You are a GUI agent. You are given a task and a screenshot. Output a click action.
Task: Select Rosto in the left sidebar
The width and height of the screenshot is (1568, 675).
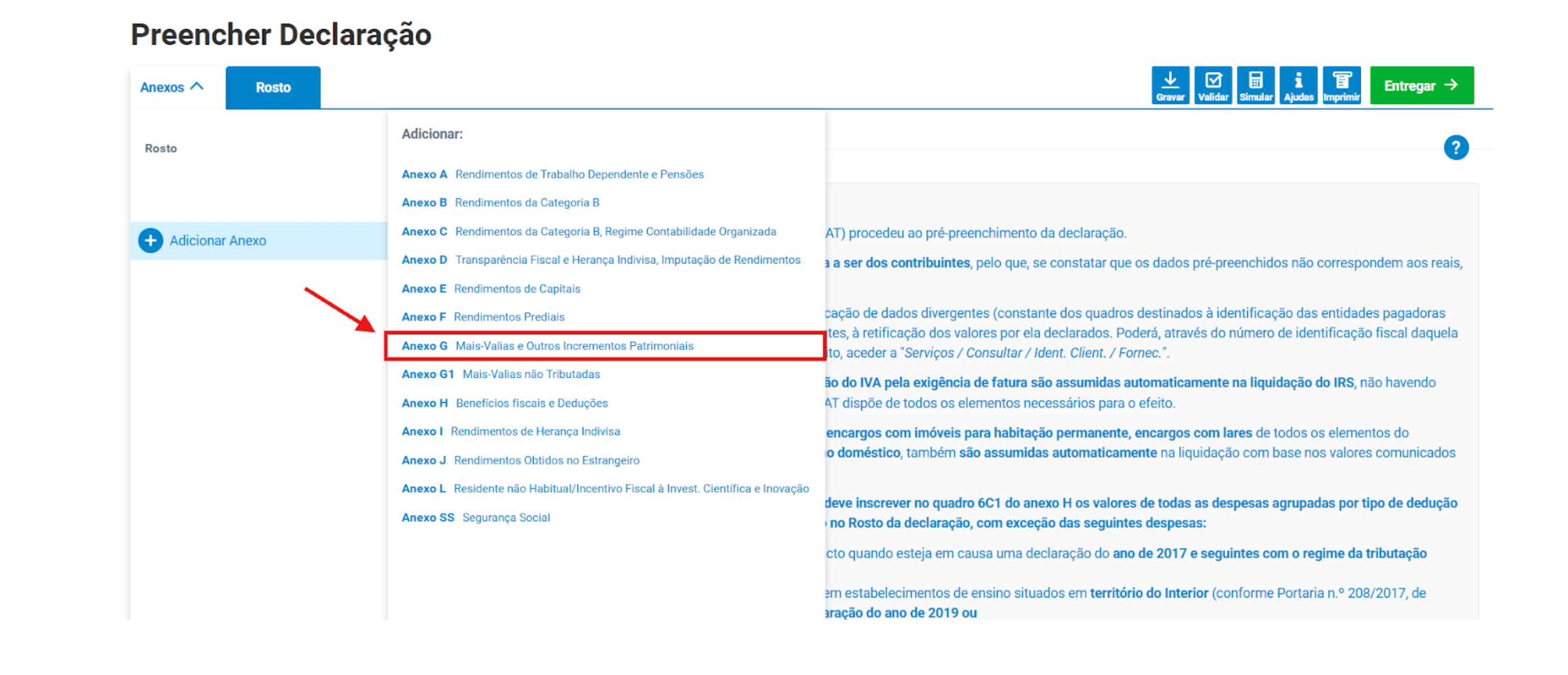pyautogui.click(x=161, y=148)
